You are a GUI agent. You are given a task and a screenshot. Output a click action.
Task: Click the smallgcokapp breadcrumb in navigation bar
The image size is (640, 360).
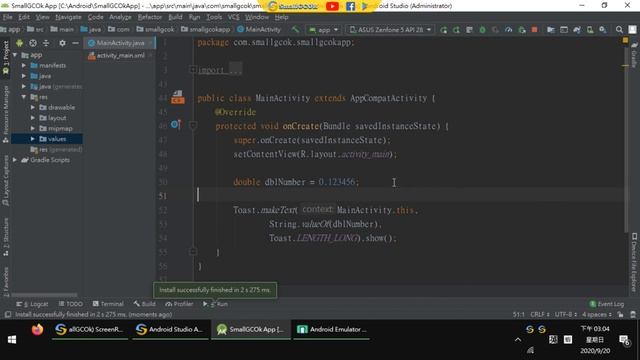(x=206, y=29)
